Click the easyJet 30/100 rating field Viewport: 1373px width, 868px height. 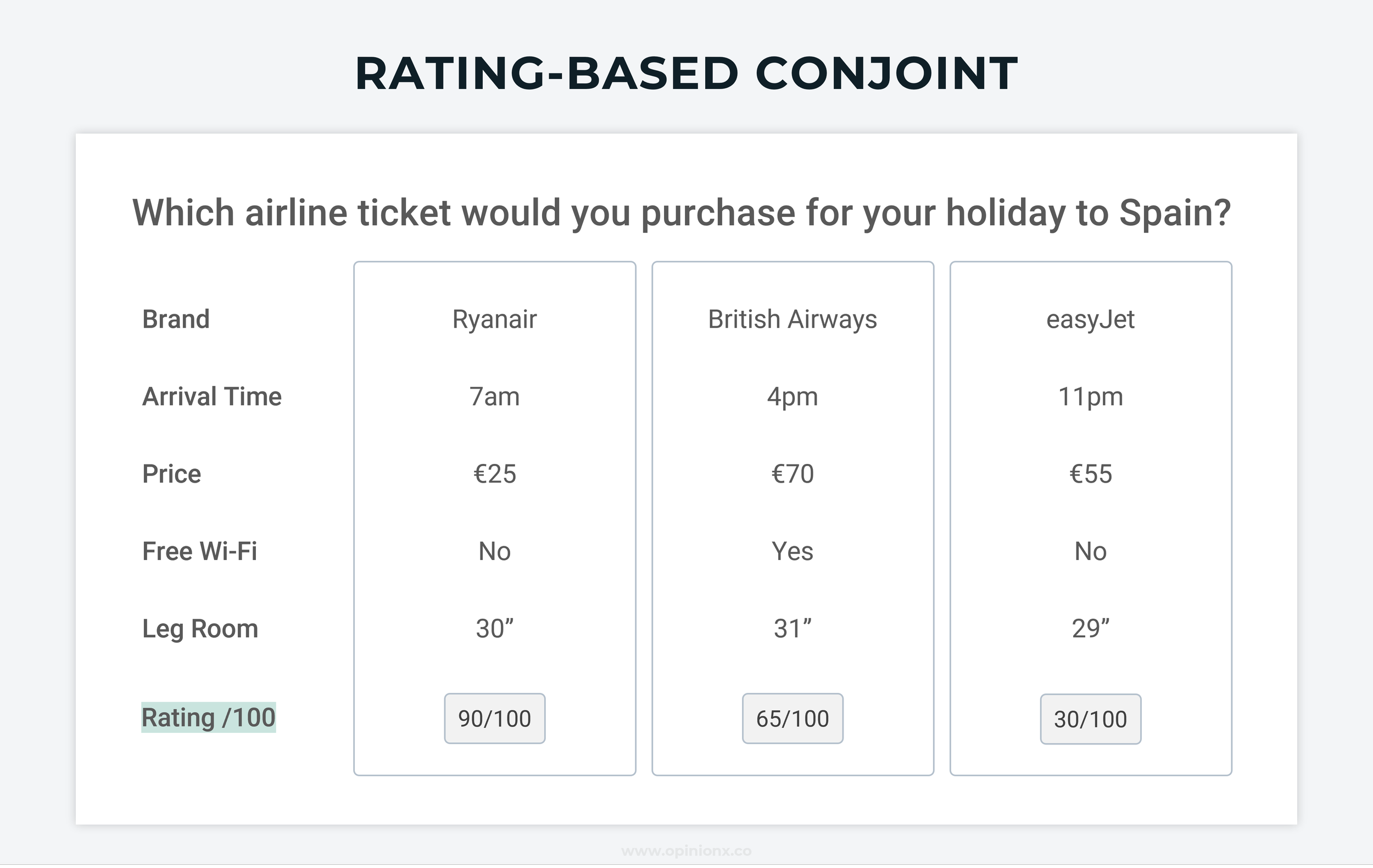[x=1090, y=719]
